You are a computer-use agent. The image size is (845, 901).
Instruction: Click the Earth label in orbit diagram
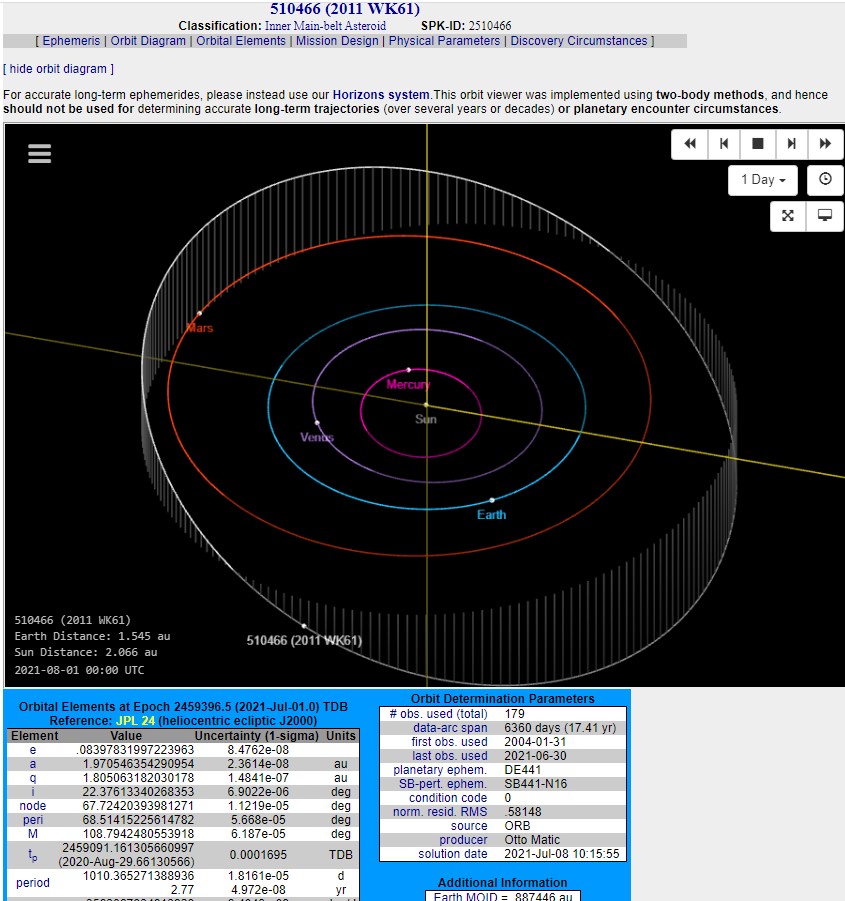pos(491,515)
